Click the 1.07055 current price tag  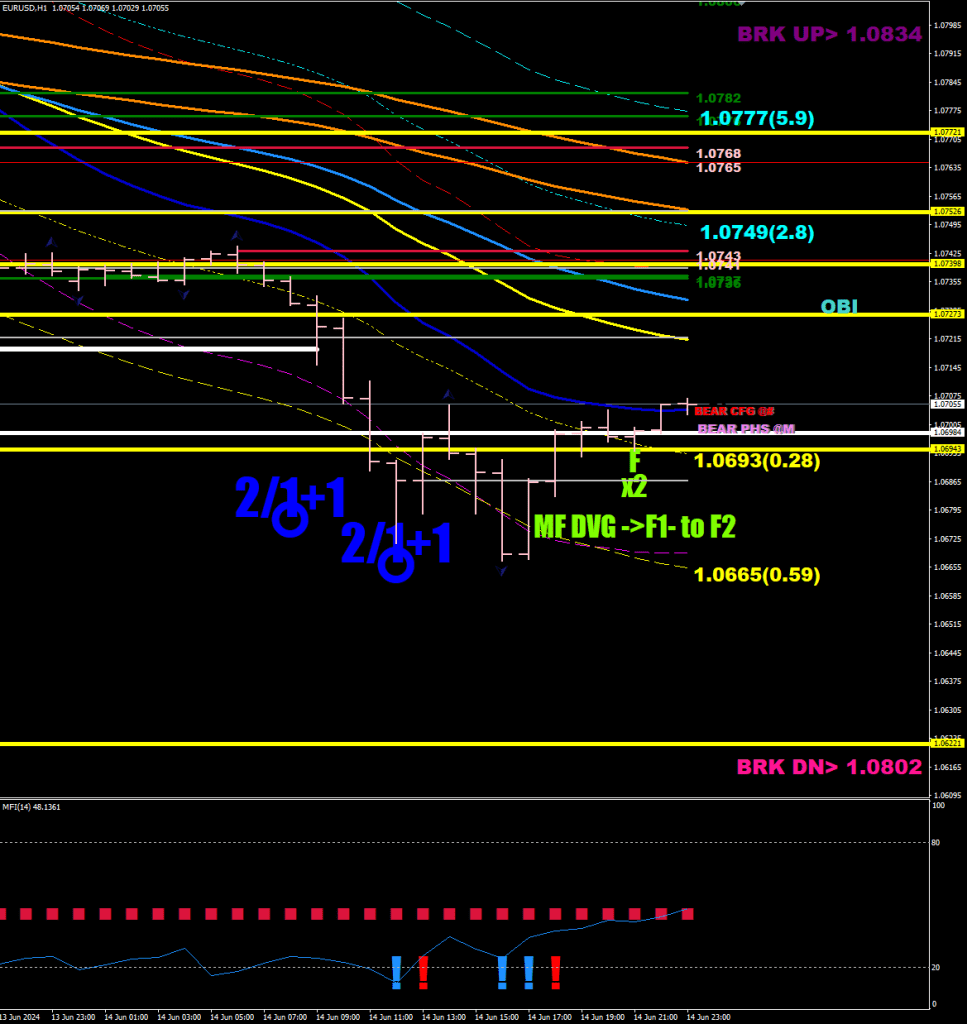point(946,405)
